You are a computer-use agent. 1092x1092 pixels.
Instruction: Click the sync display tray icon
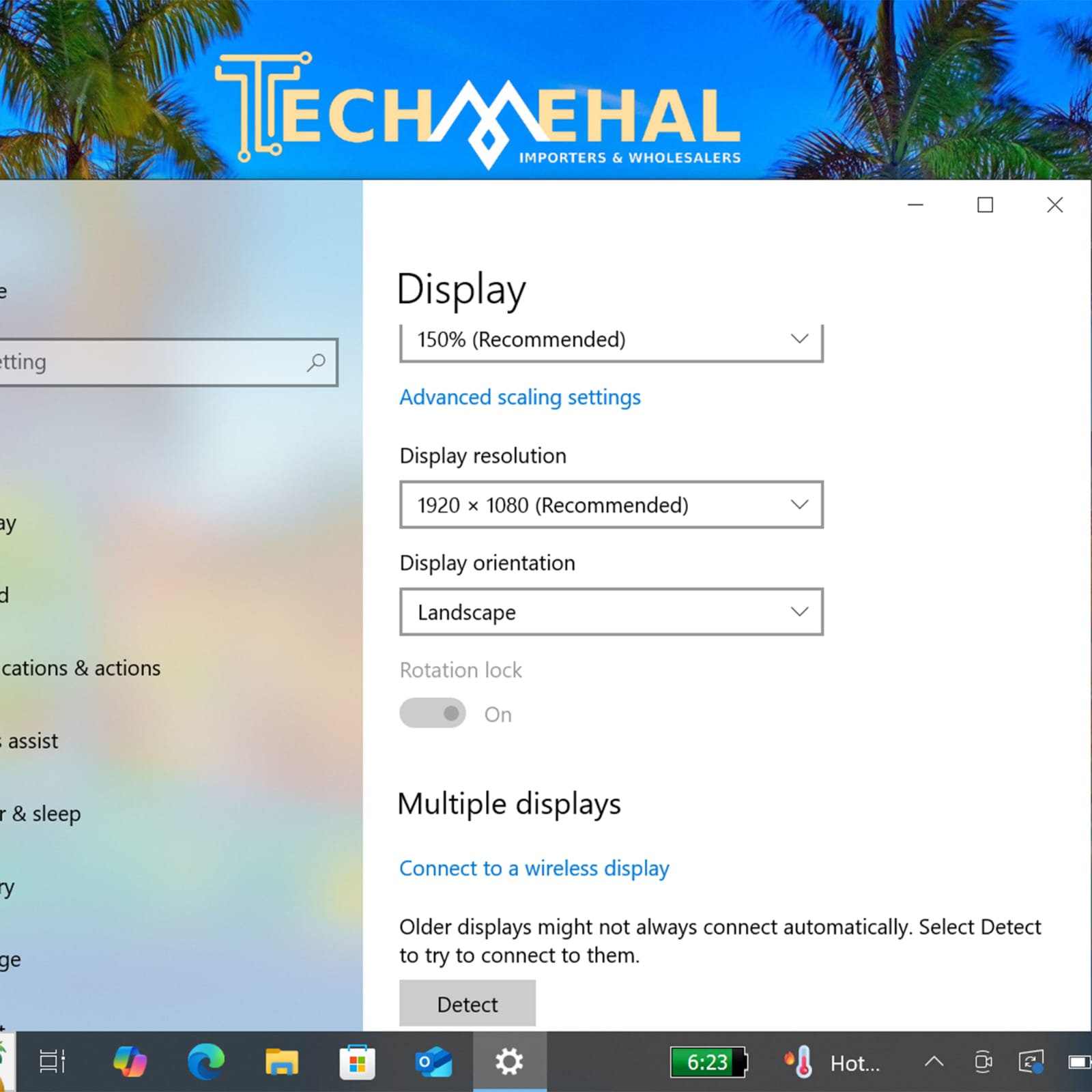[x=1031, y=1062]
